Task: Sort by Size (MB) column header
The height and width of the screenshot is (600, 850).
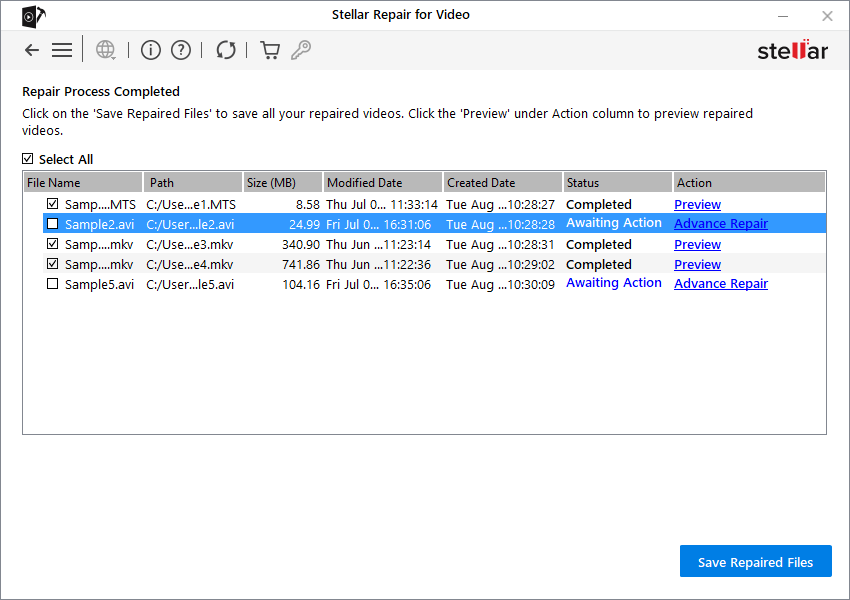Action: [x=282, y=183]
